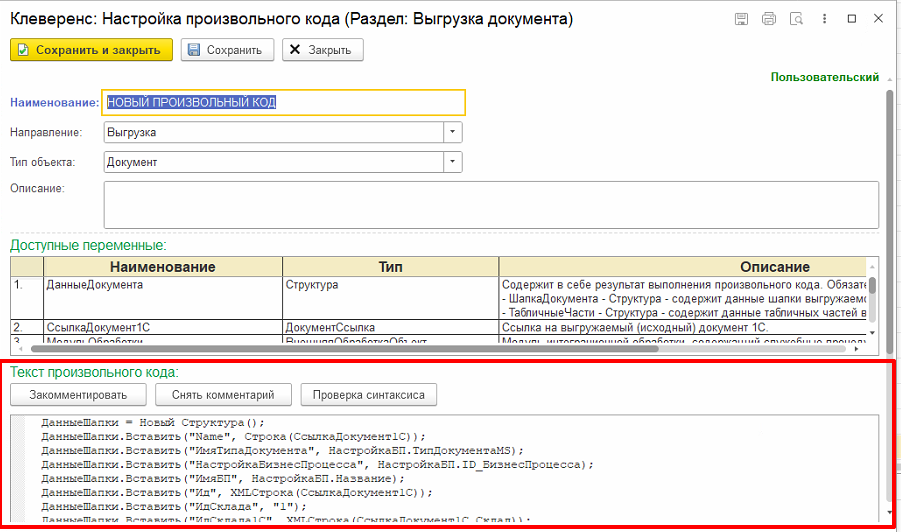Select row number 2 cell
905x532 pixels.
click(27, 327)
